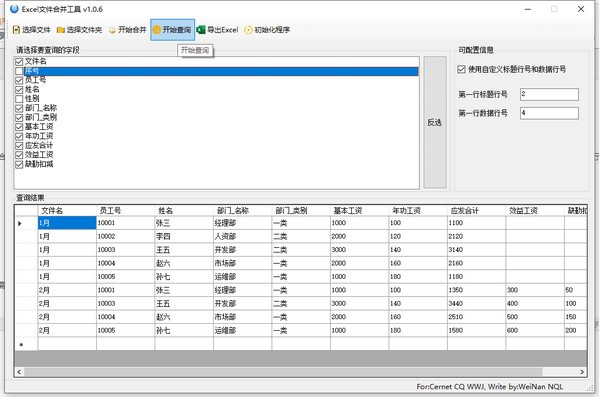Export results with 导出Excel icon
Screen dimensions: 600x397
[201, 29]
